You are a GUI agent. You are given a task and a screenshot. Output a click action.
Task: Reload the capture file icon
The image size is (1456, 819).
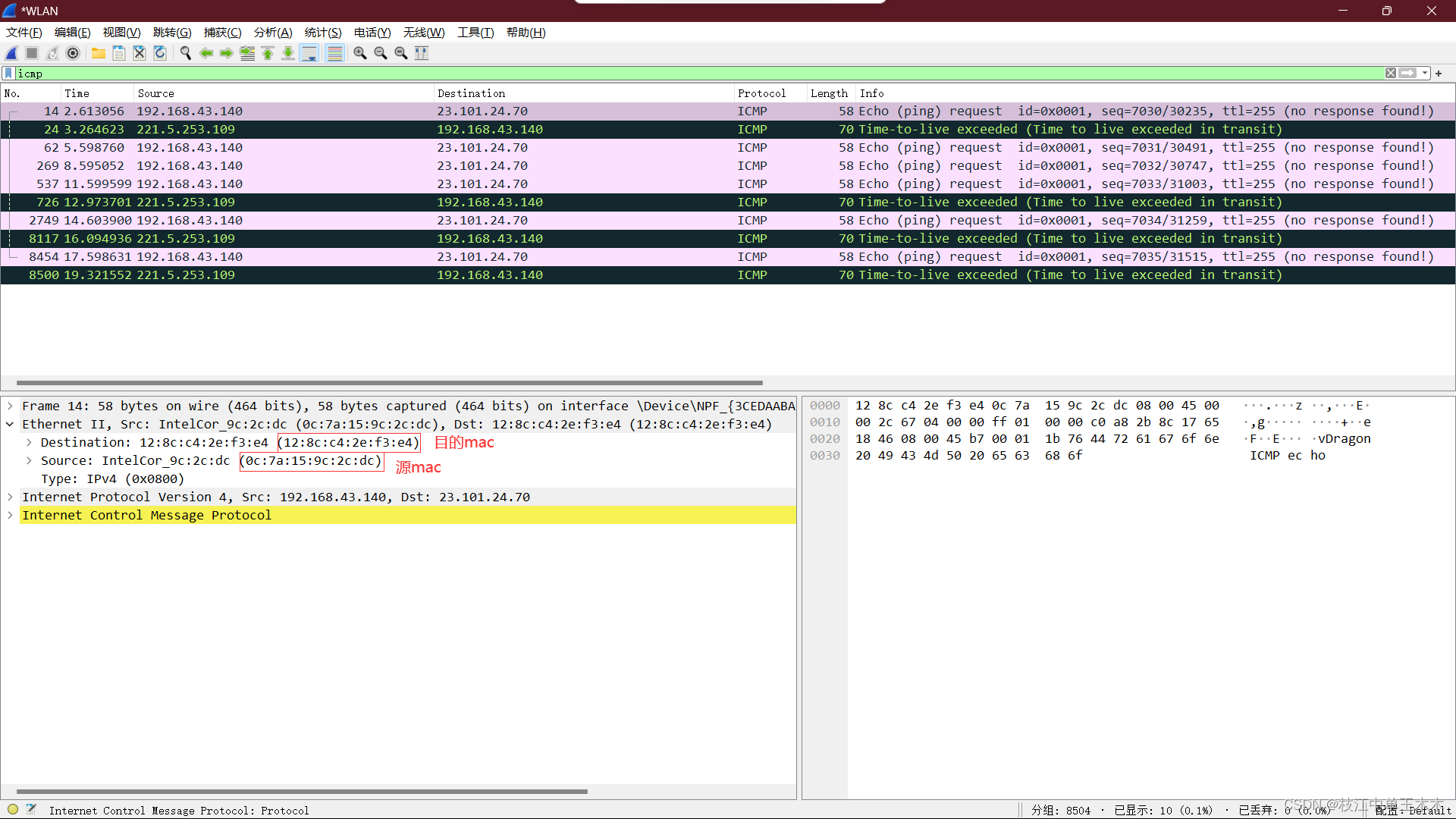click(160, 53)
